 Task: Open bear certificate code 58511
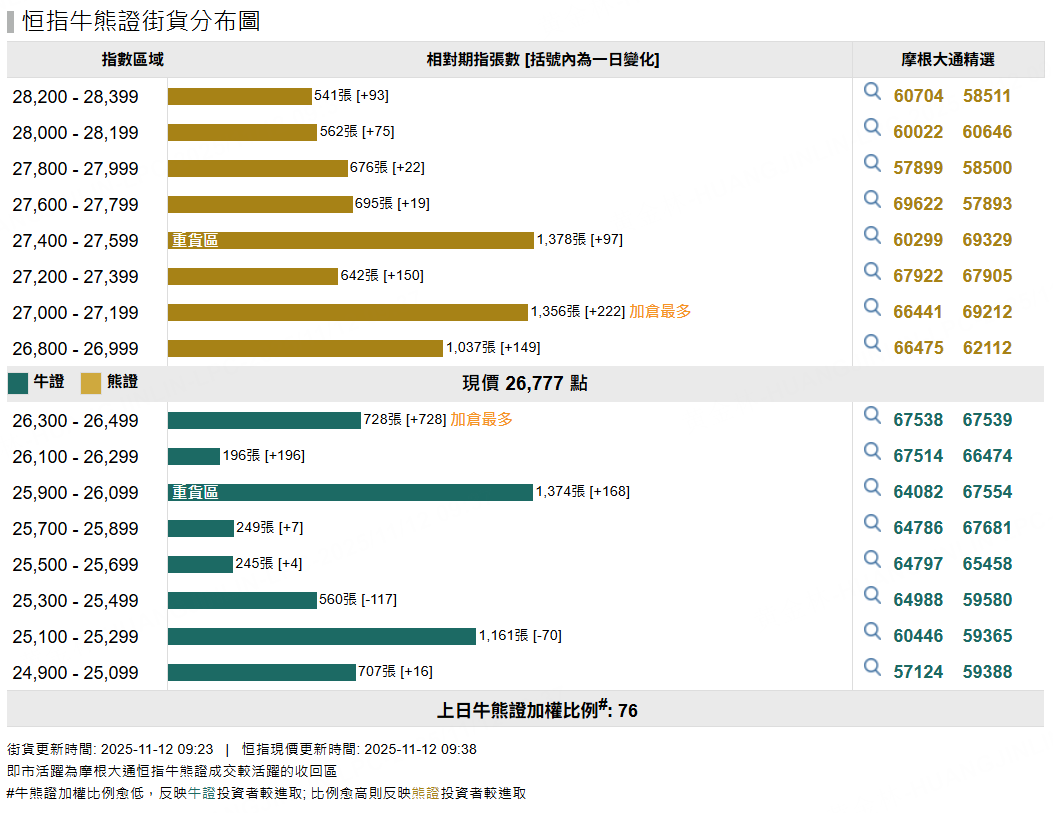click(x=987, y=96)
